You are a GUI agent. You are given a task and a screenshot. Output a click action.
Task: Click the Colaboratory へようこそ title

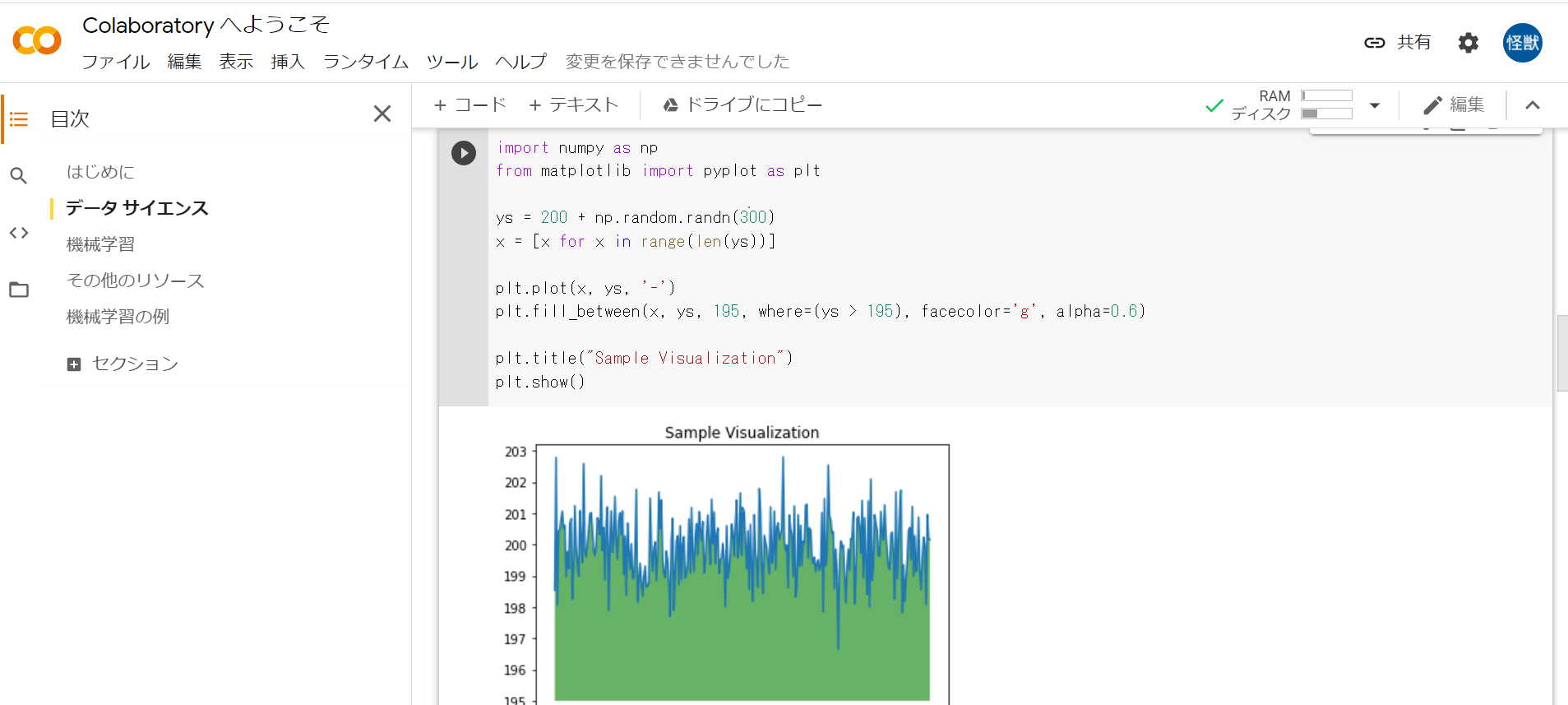click(x=206, y=25)
